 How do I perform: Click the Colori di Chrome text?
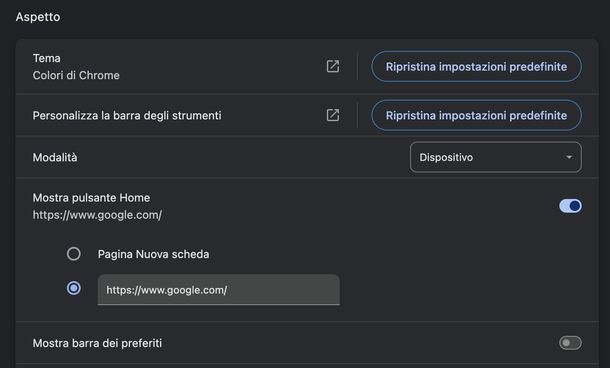(x=76, y=75)
